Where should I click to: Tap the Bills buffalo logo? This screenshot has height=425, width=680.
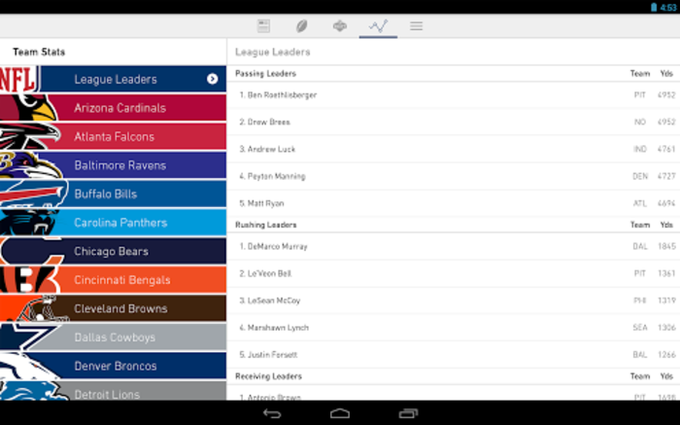pos(34,193)
